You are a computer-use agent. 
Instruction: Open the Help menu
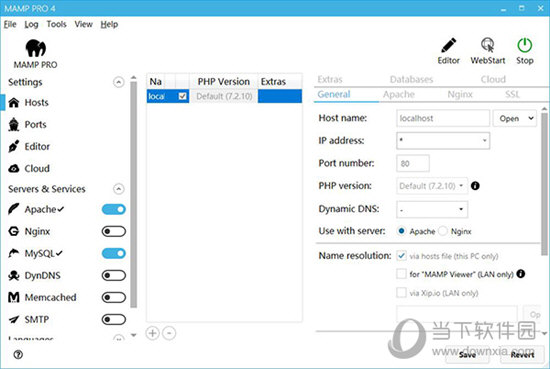point(109,25)
